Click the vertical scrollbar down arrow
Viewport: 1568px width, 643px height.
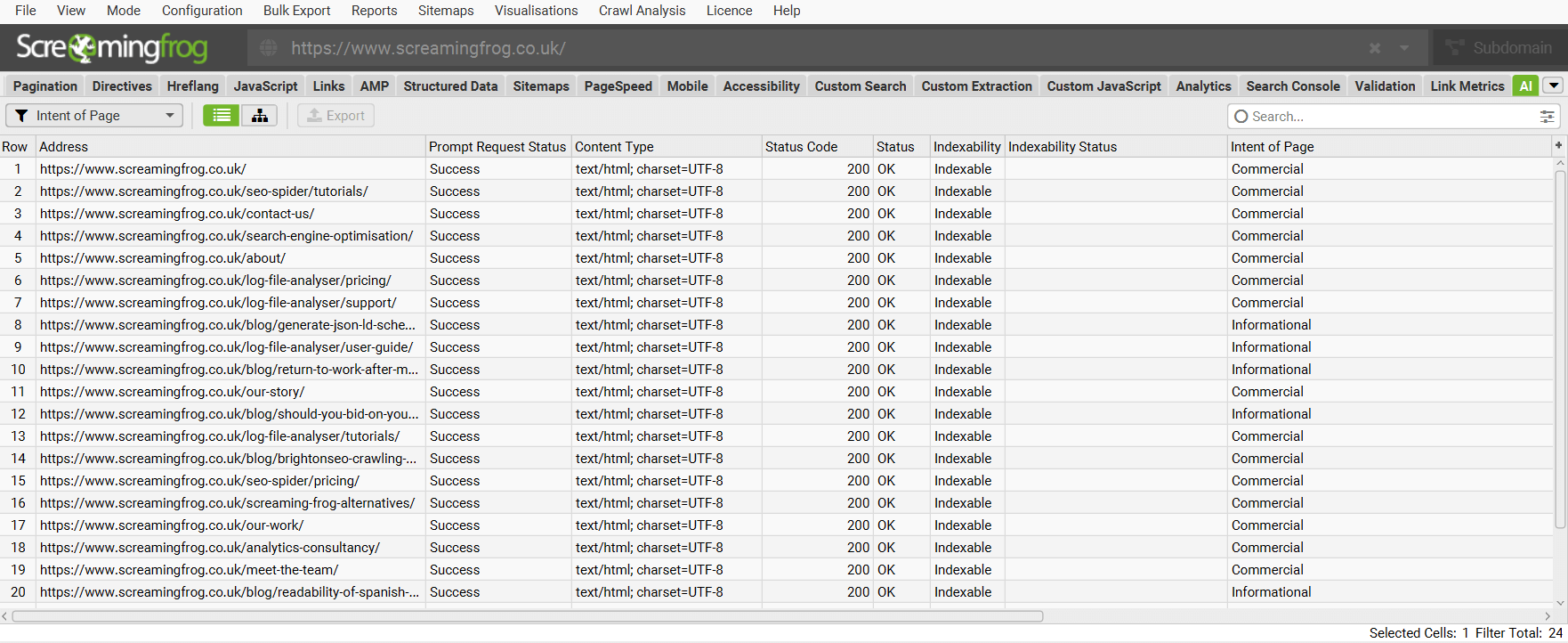tap(1560, 603)
